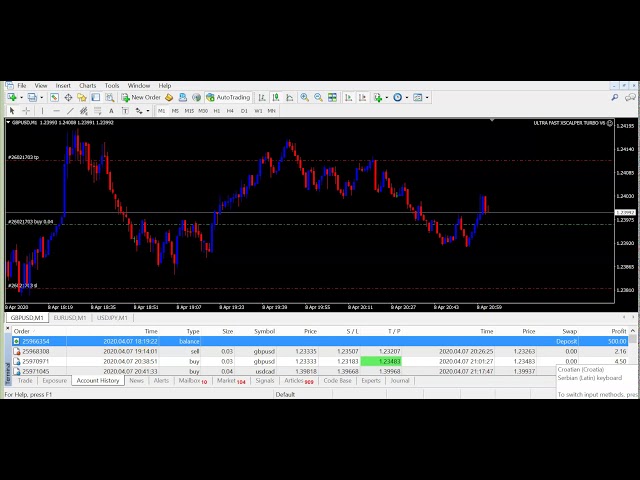Expand the new chart dropdown arrow
The width and height of the screenshot is (640, 480).
(x=23, y=98)
